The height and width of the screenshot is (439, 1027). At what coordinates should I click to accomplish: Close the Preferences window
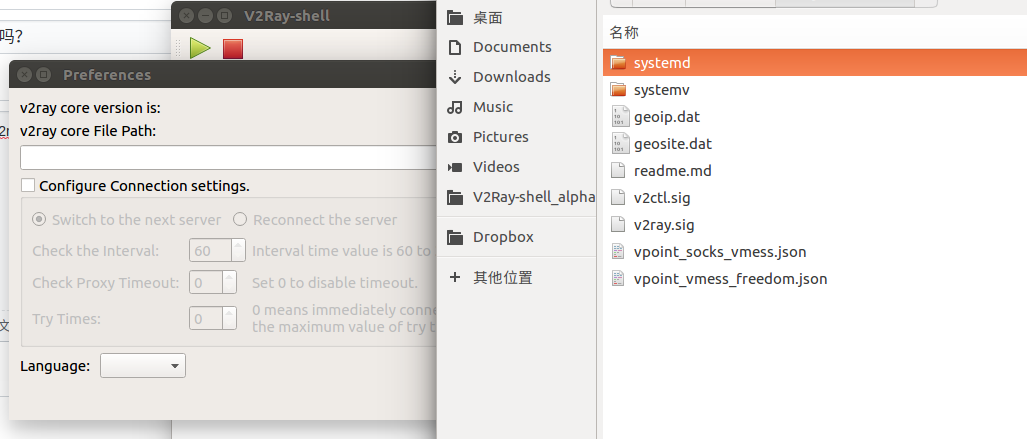pos(24,75)
